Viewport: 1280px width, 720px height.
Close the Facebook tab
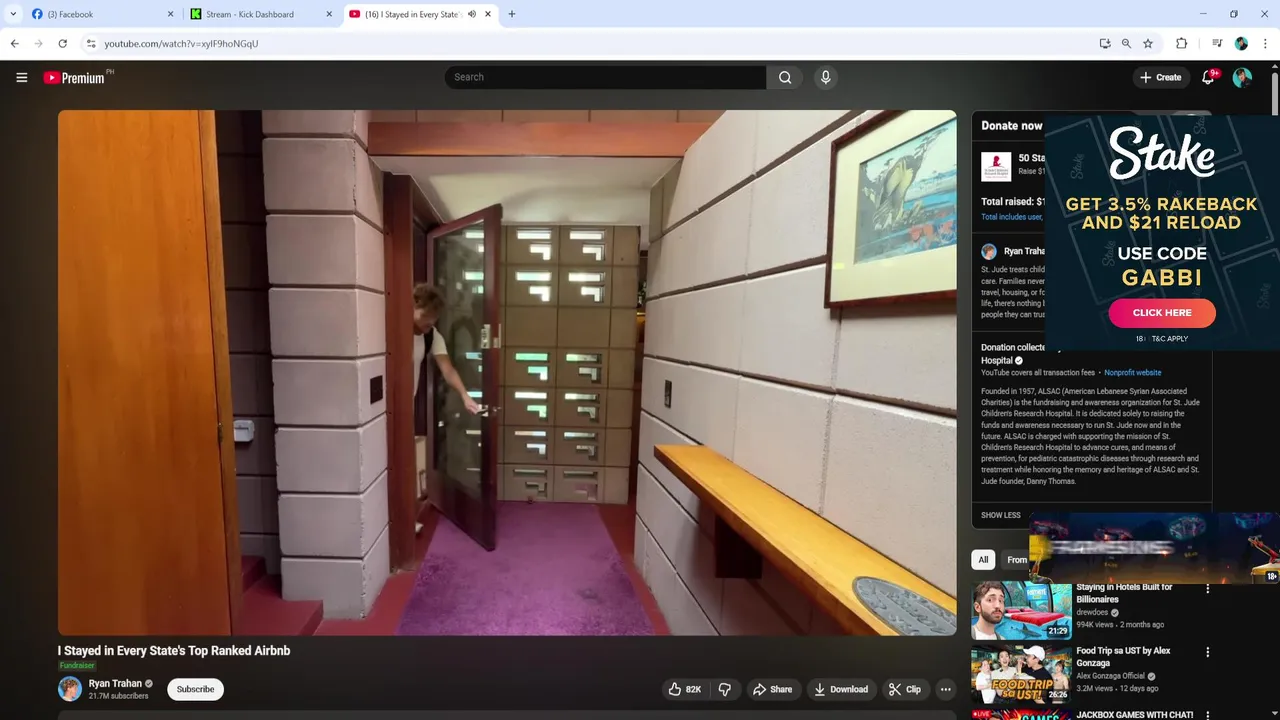point(170,14)
